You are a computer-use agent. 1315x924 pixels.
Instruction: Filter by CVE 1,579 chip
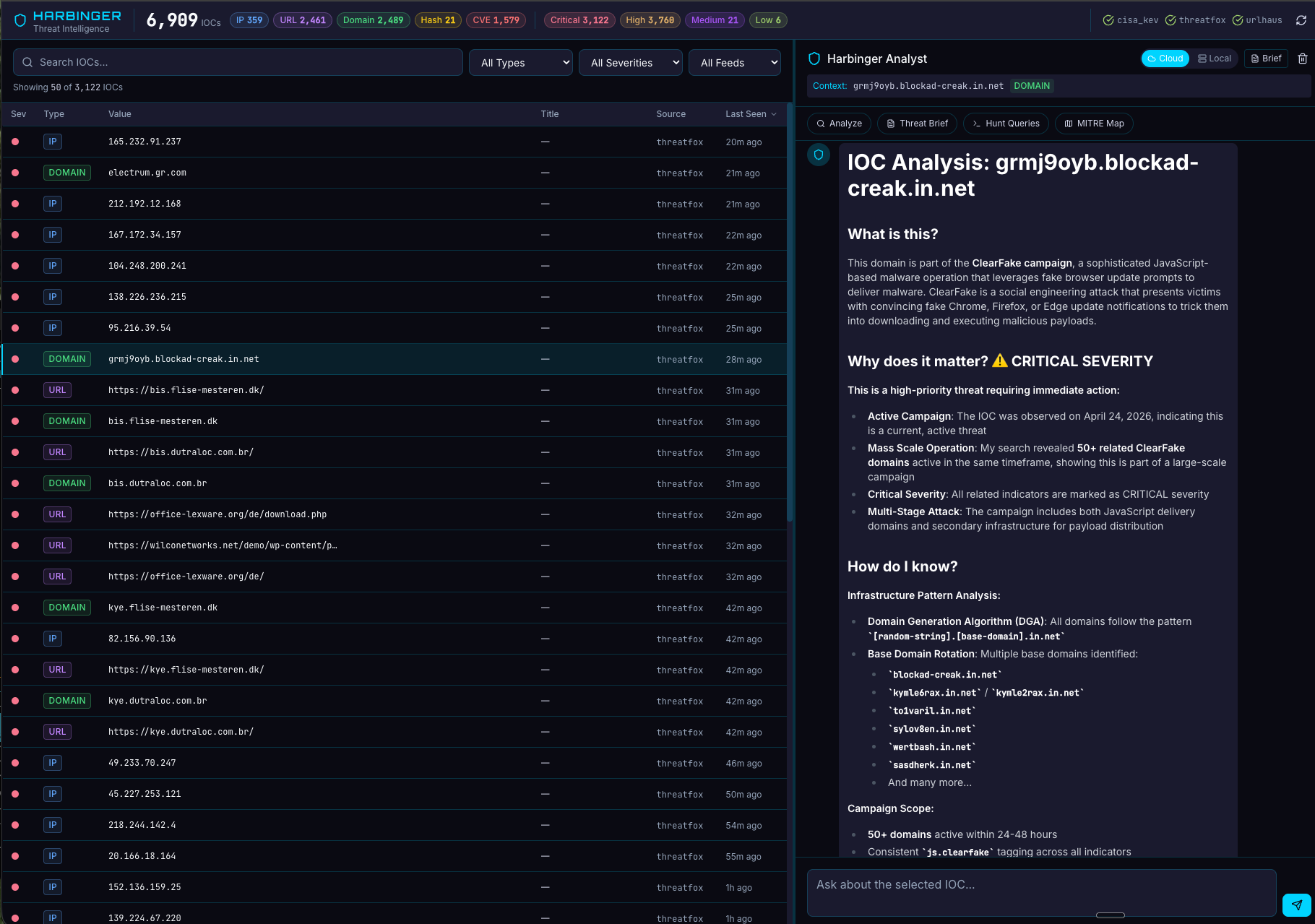point(496,20)
